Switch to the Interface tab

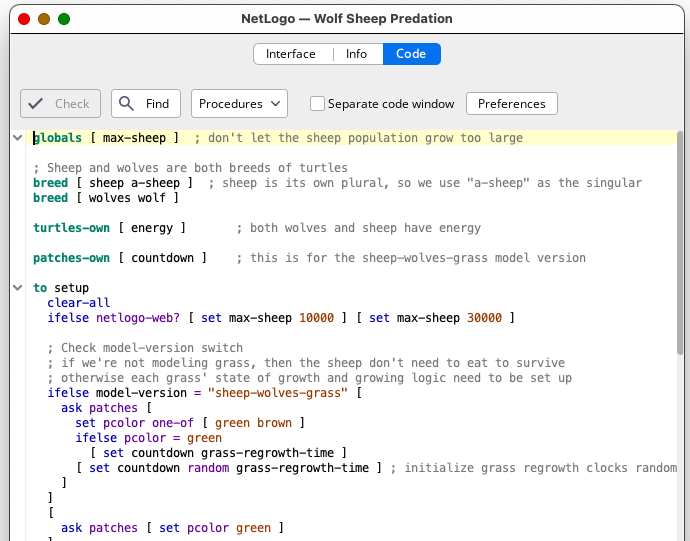(x=290, y=54)
